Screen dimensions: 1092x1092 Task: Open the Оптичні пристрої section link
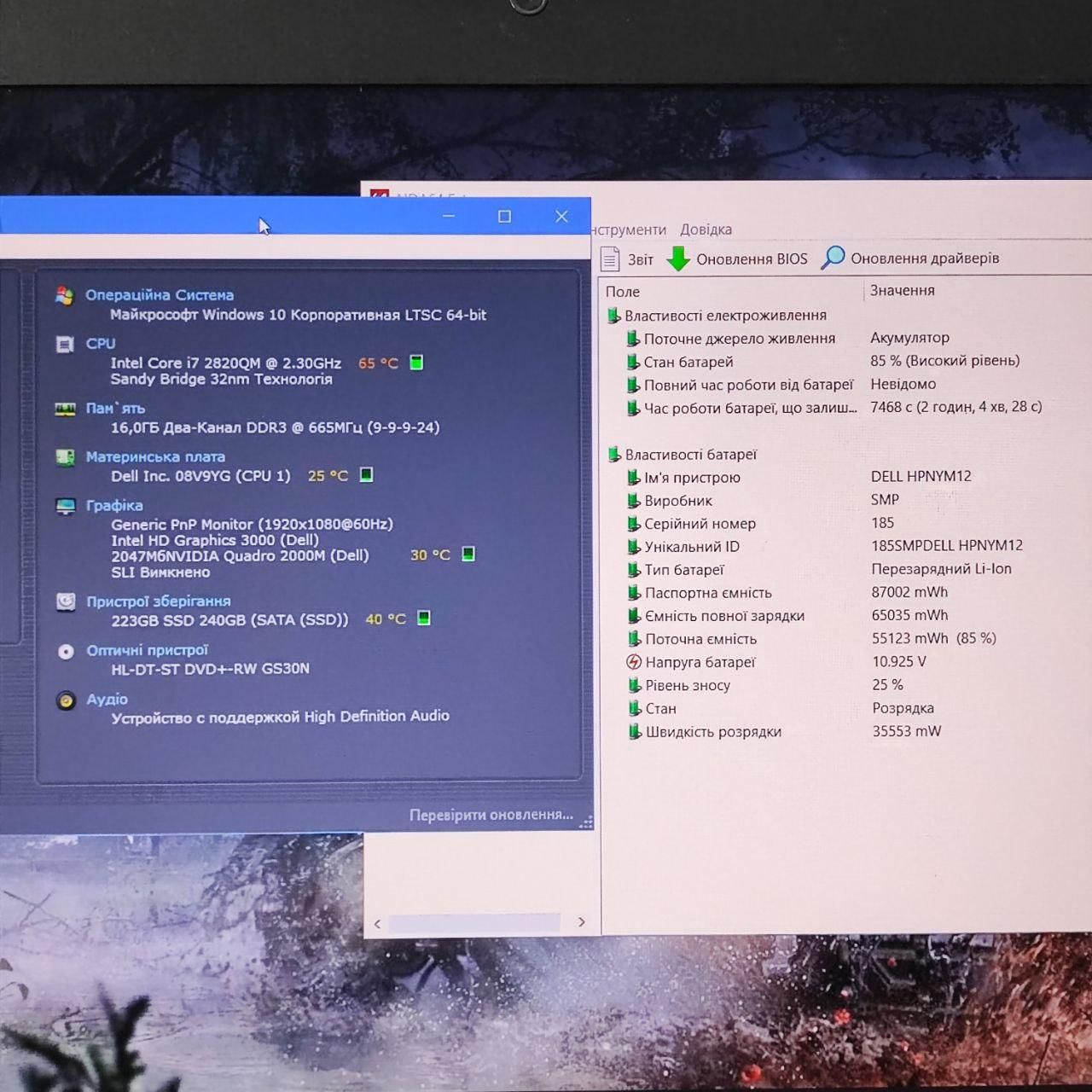[x=148, y=650]
